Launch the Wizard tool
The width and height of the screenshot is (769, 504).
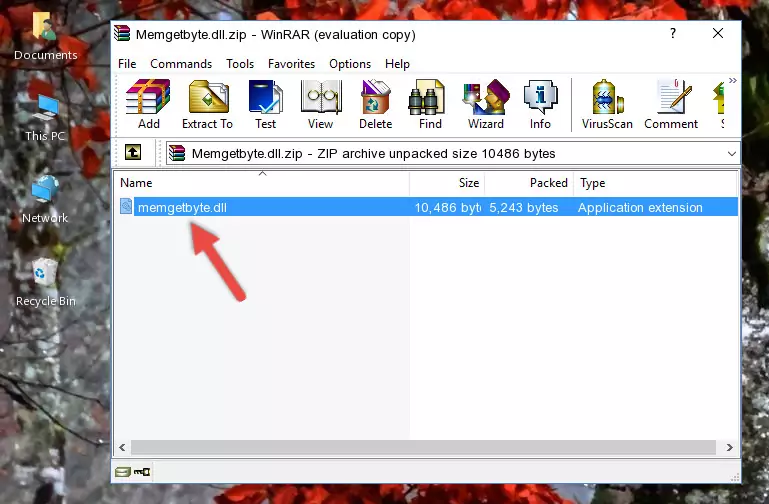[x=486, y=104]
